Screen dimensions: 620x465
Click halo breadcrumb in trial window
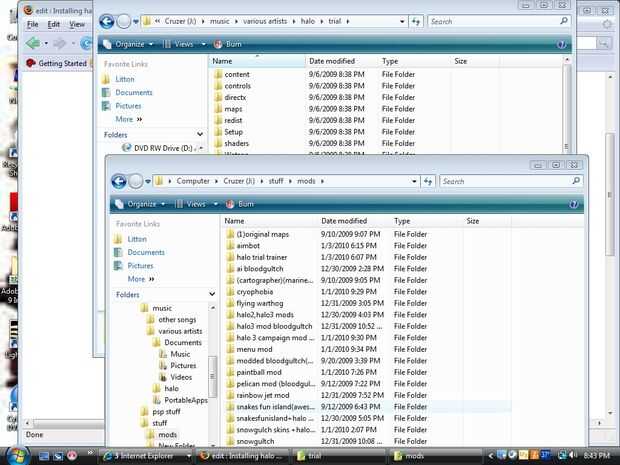(308, 21)
